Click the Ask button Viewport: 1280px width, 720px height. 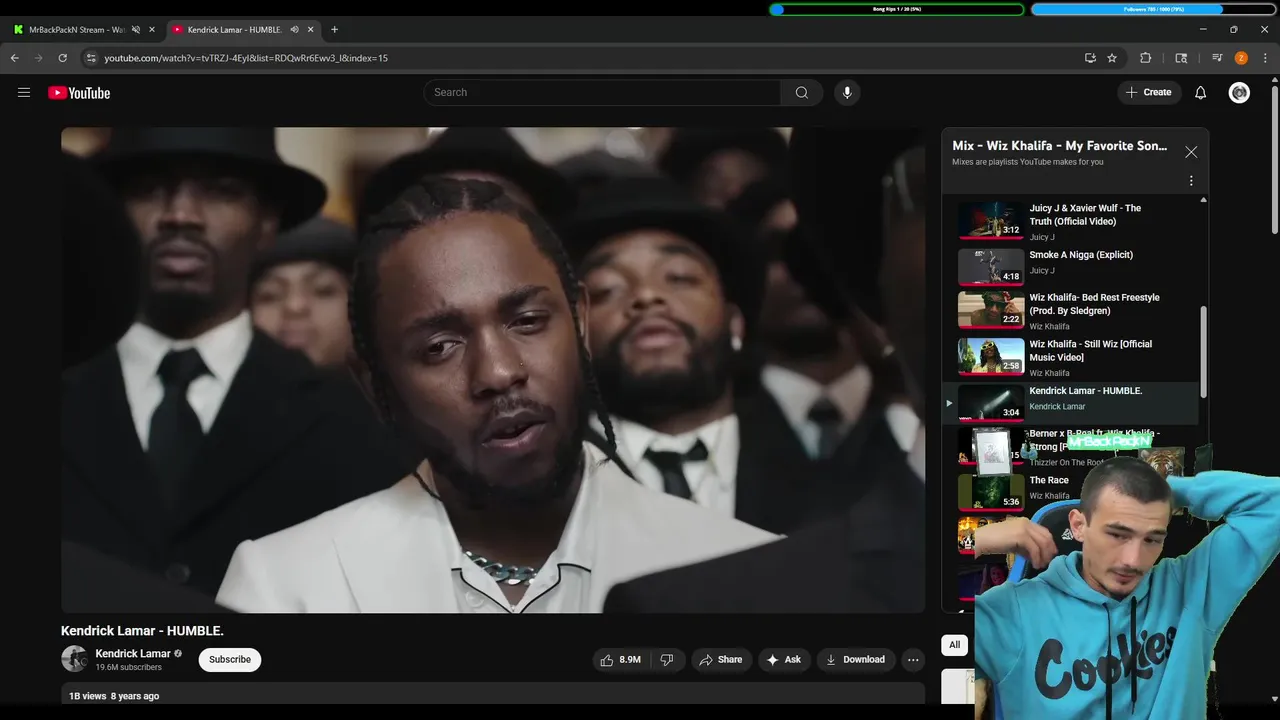coord(784,660)
